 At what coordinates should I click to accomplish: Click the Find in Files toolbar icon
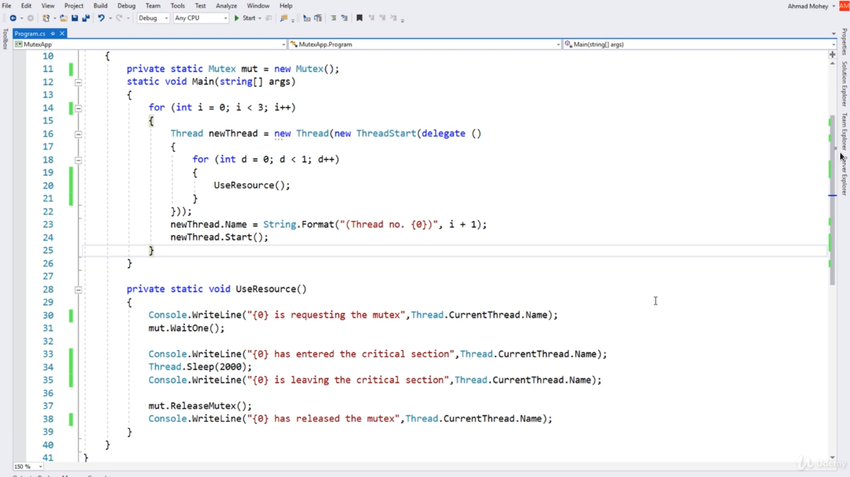click(x=284, y=18)
